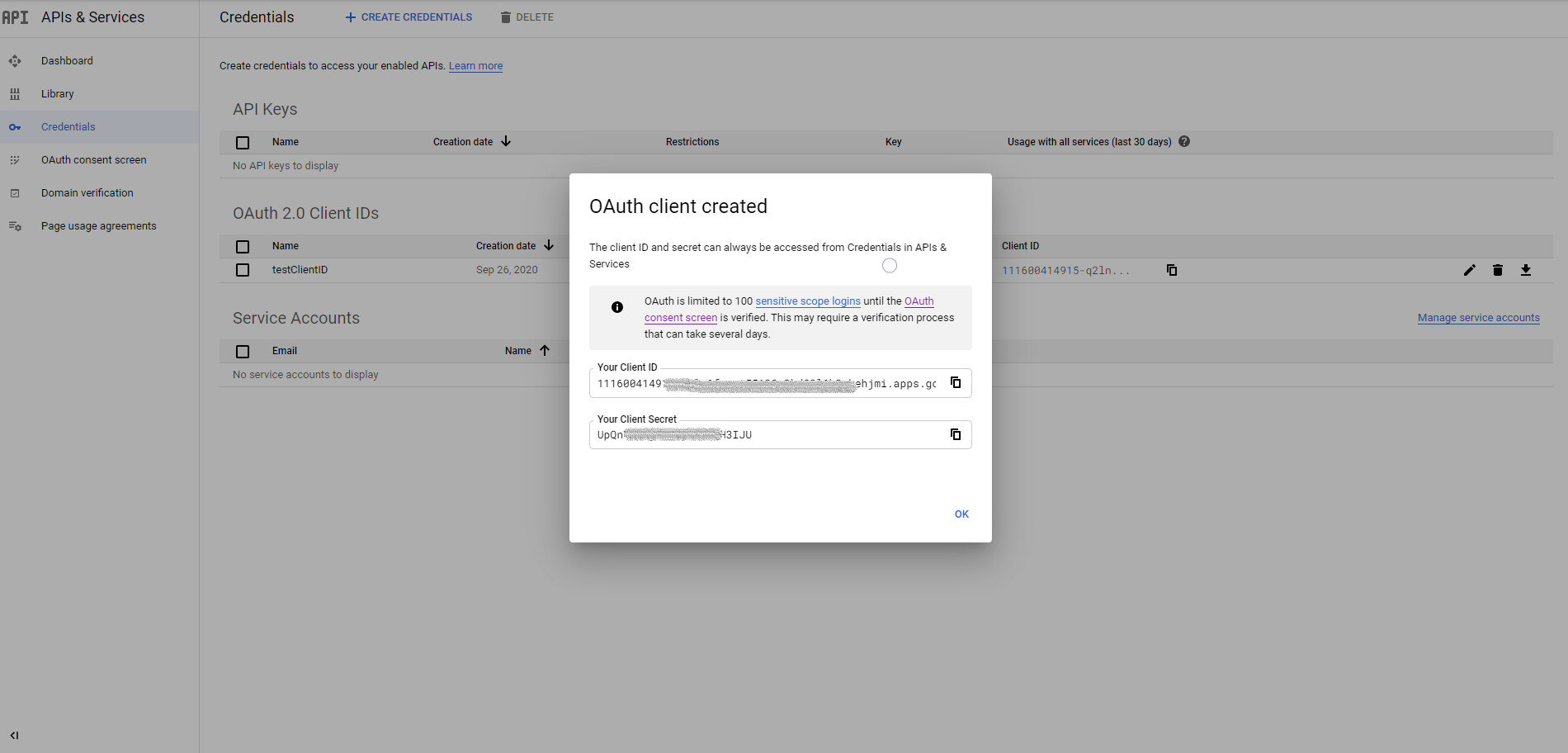
Task: Open help for Usage with all services
Action: [x=1184, y=142]
